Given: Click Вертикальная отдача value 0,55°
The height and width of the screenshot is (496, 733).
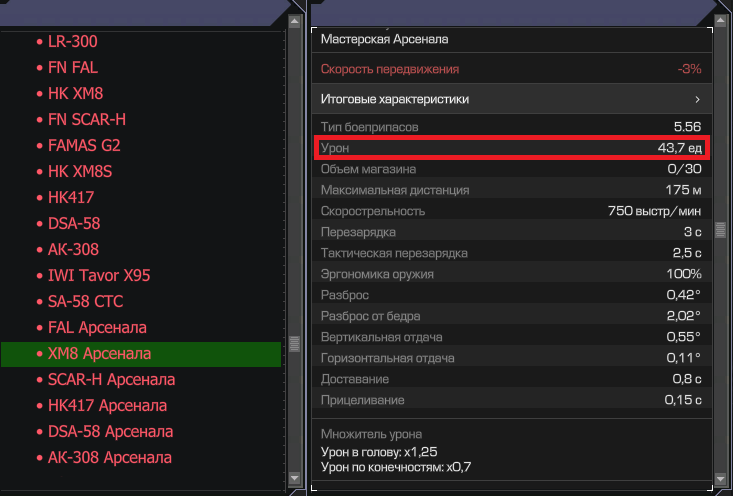Looking at the screenshot, I should pos(683,337).
